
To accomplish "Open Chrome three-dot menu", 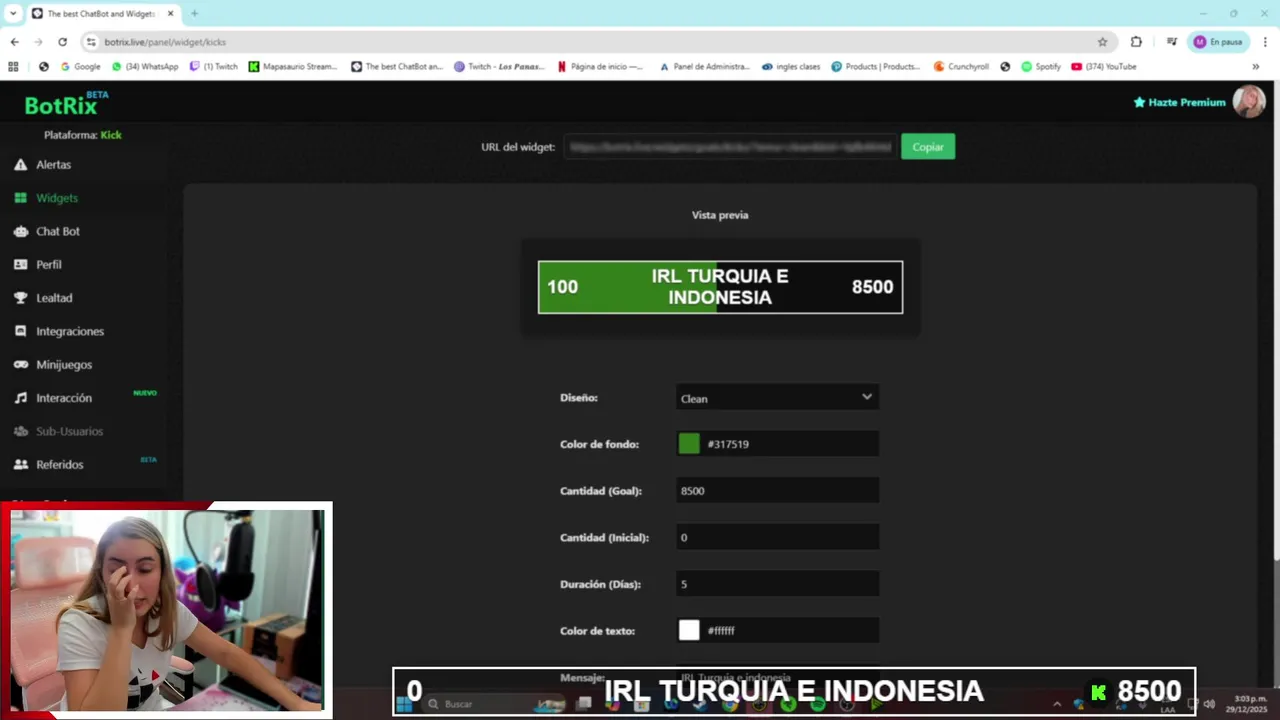I will pos(1265,42).
